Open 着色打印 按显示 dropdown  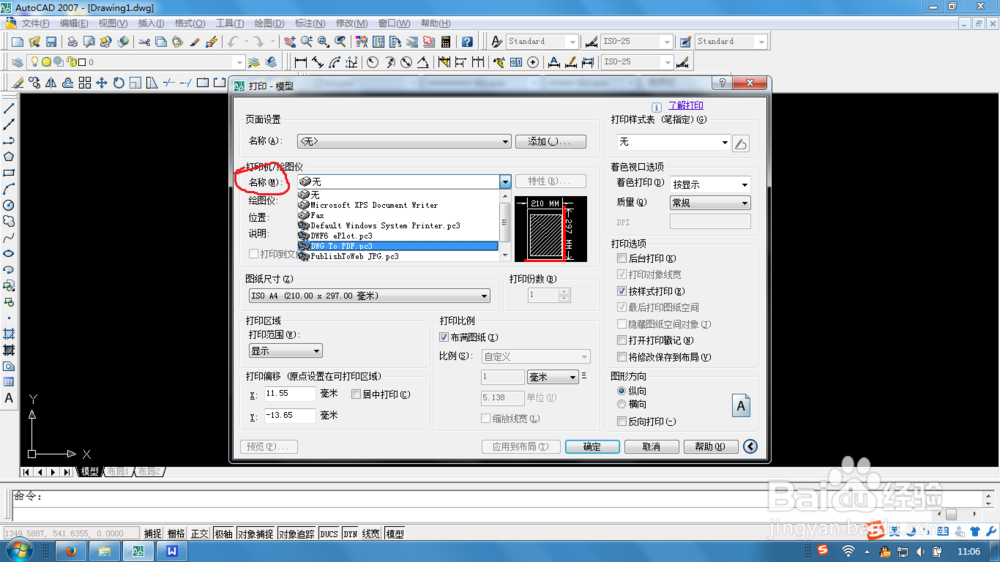(x=710, y=184)
